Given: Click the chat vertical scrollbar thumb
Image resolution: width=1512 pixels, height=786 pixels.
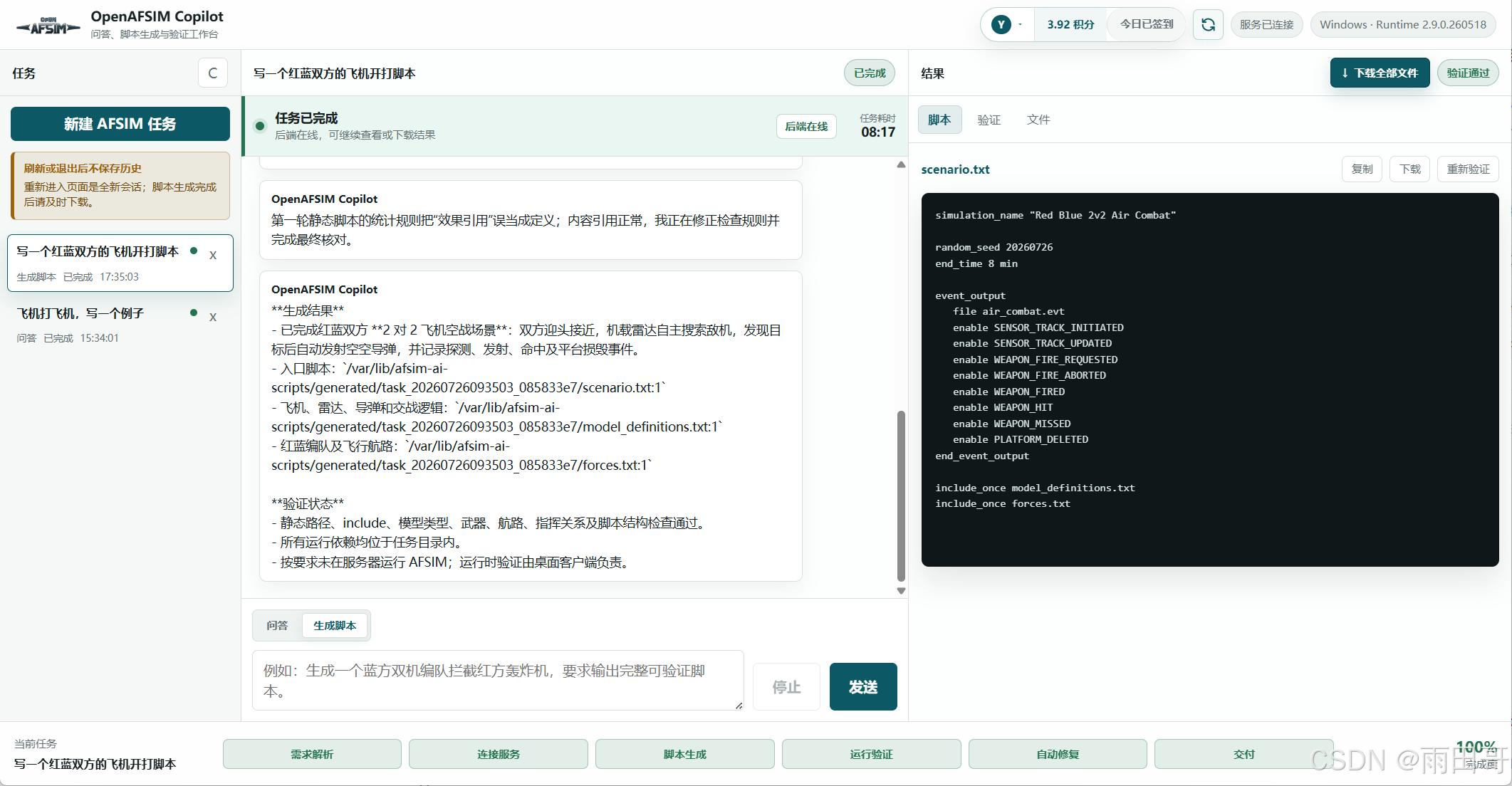Looking at the screenshot, I should click(901, 496).
